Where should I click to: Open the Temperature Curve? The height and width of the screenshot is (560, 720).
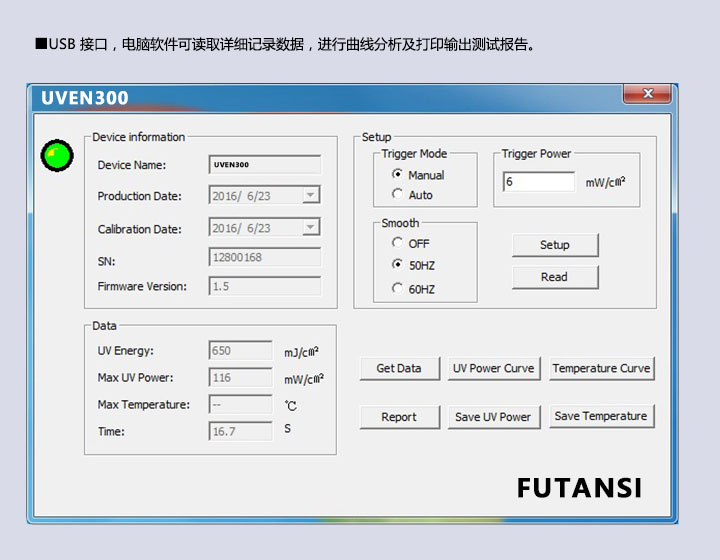pos(601,368)
